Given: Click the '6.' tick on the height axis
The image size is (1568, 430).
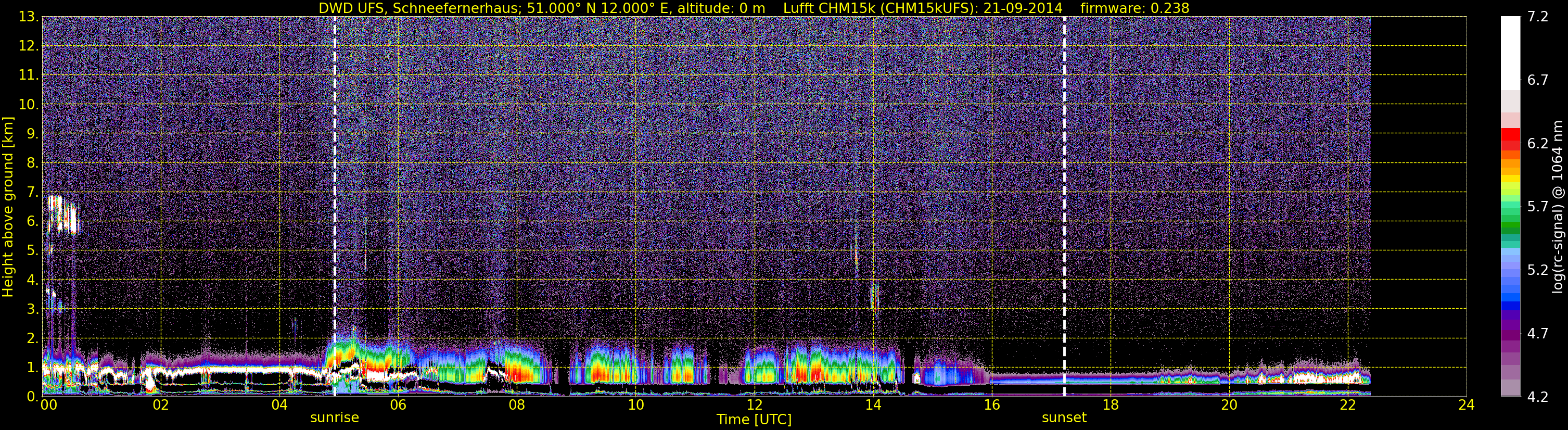Looking at the screenshot, I should click(x=32, y=221).
